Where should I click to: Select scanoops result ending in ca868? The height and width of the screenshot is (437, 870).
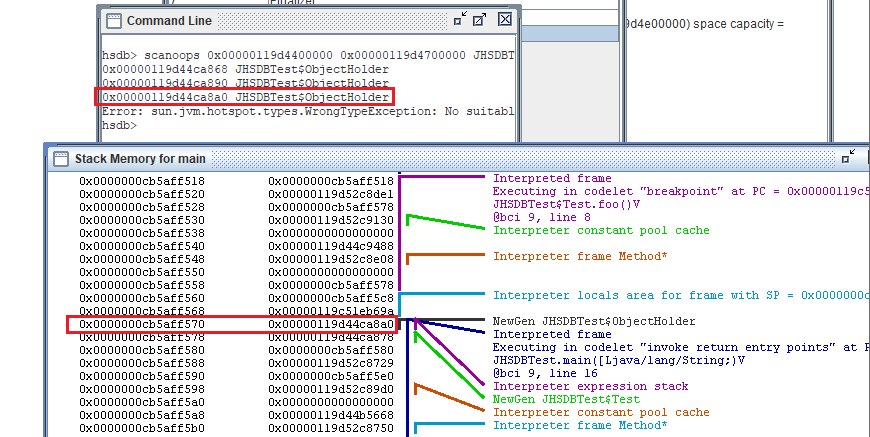[x=245, y=68]
